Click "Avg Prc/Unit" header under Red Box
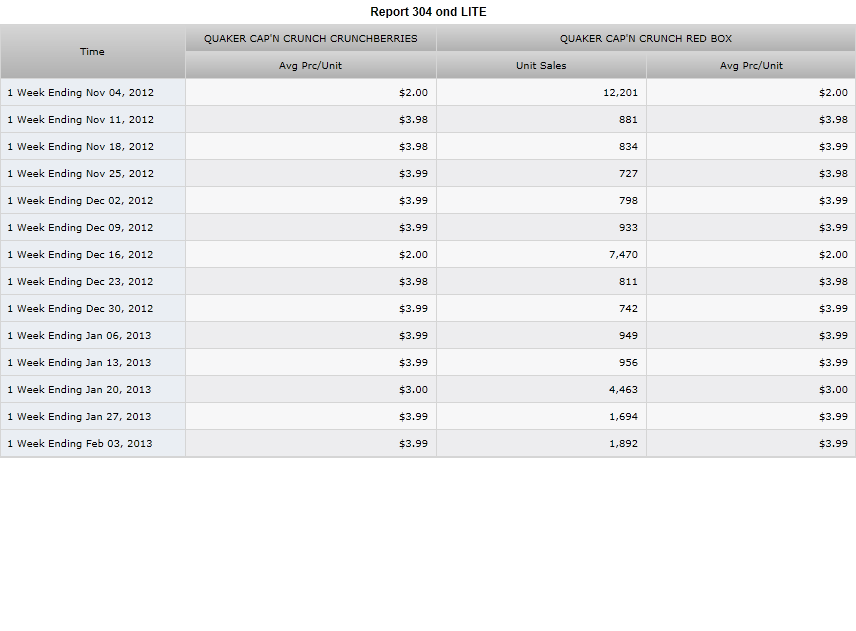 point(751,66)
